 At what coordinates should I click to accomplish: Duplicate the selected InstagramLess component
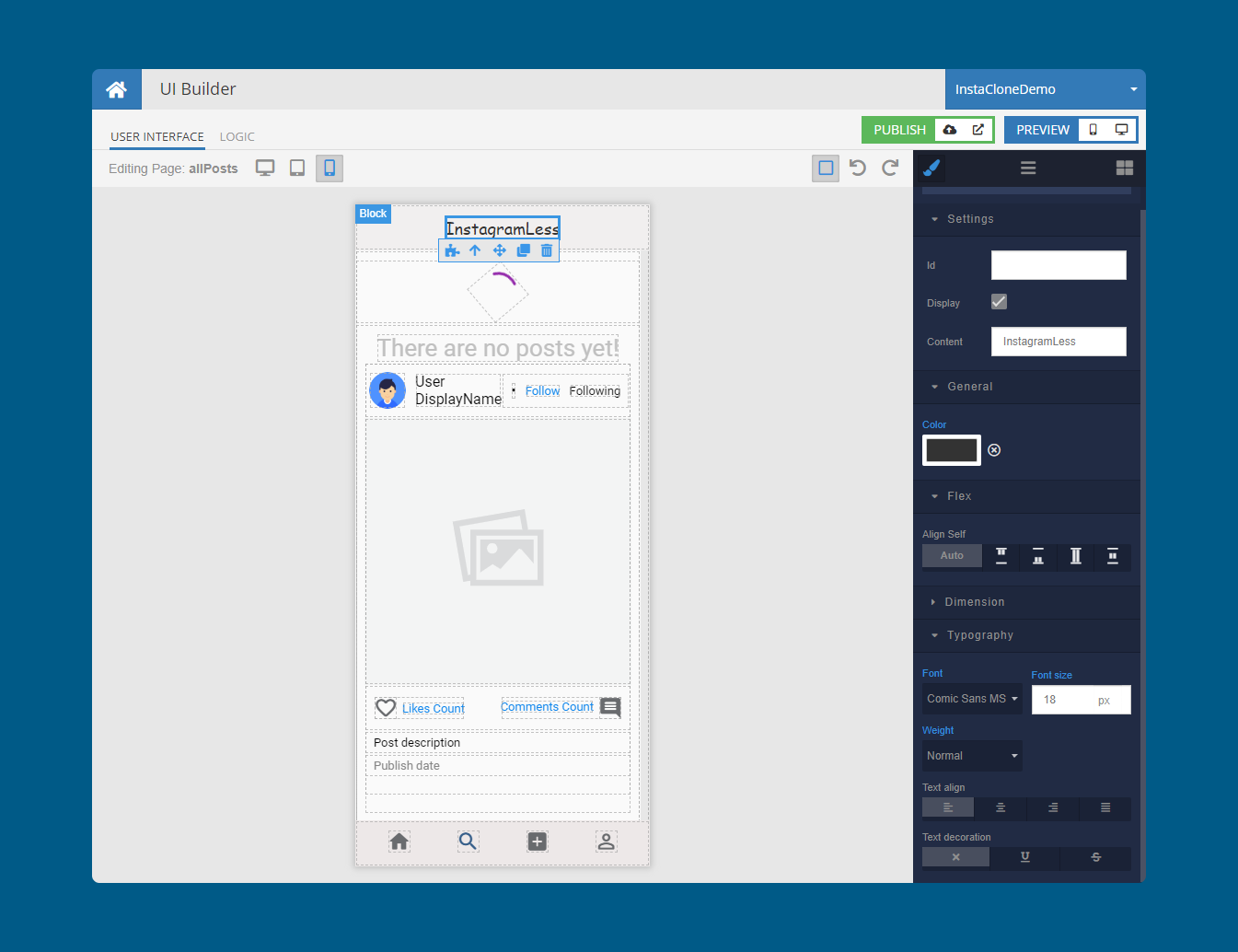click(523, 250)
